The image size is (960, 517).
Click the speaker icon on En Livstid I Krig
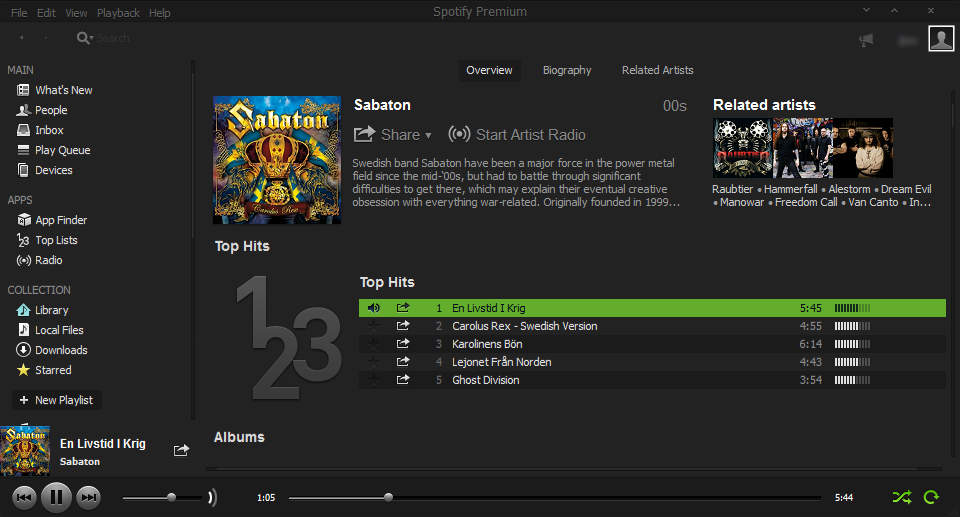(x=374, y=308)
